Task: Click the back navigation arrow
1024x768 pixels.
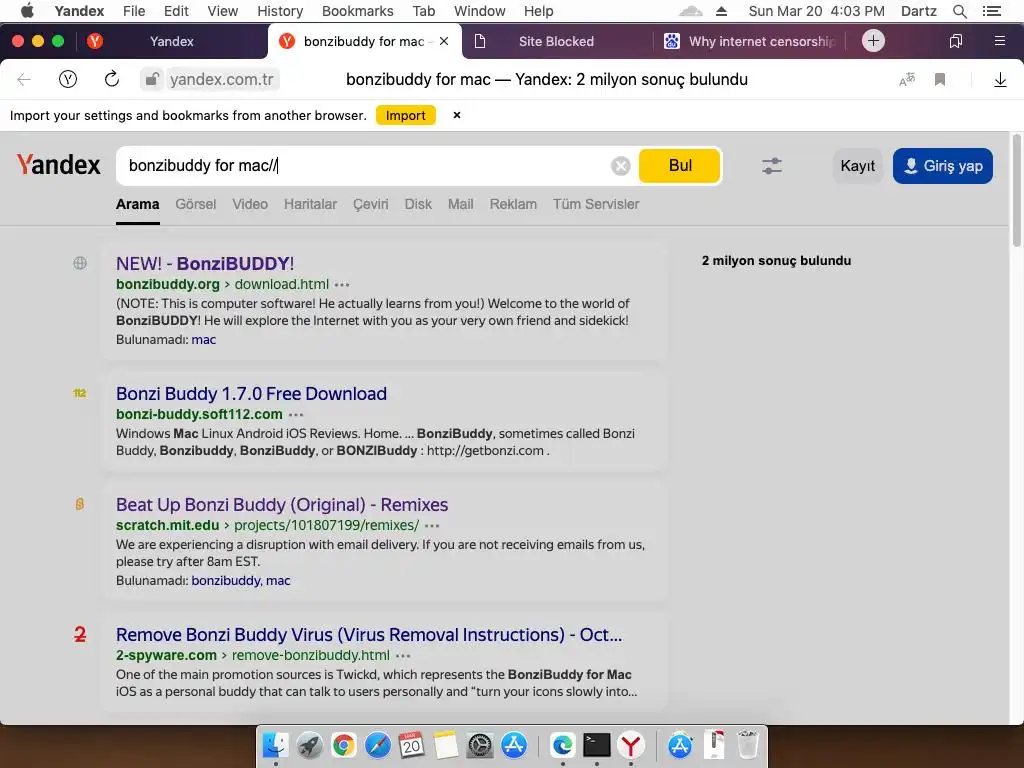Action: coord(24,80)
